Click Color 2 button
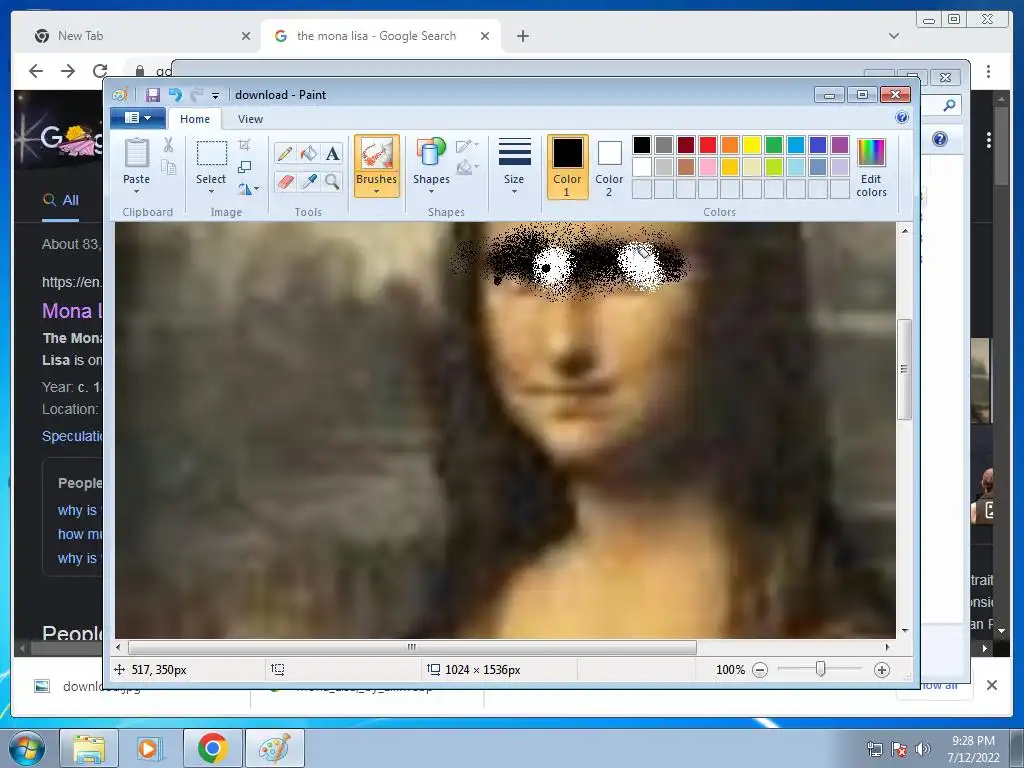Image resolution: width=1024 pixels, height=768 pixels. tap(609, 167)
